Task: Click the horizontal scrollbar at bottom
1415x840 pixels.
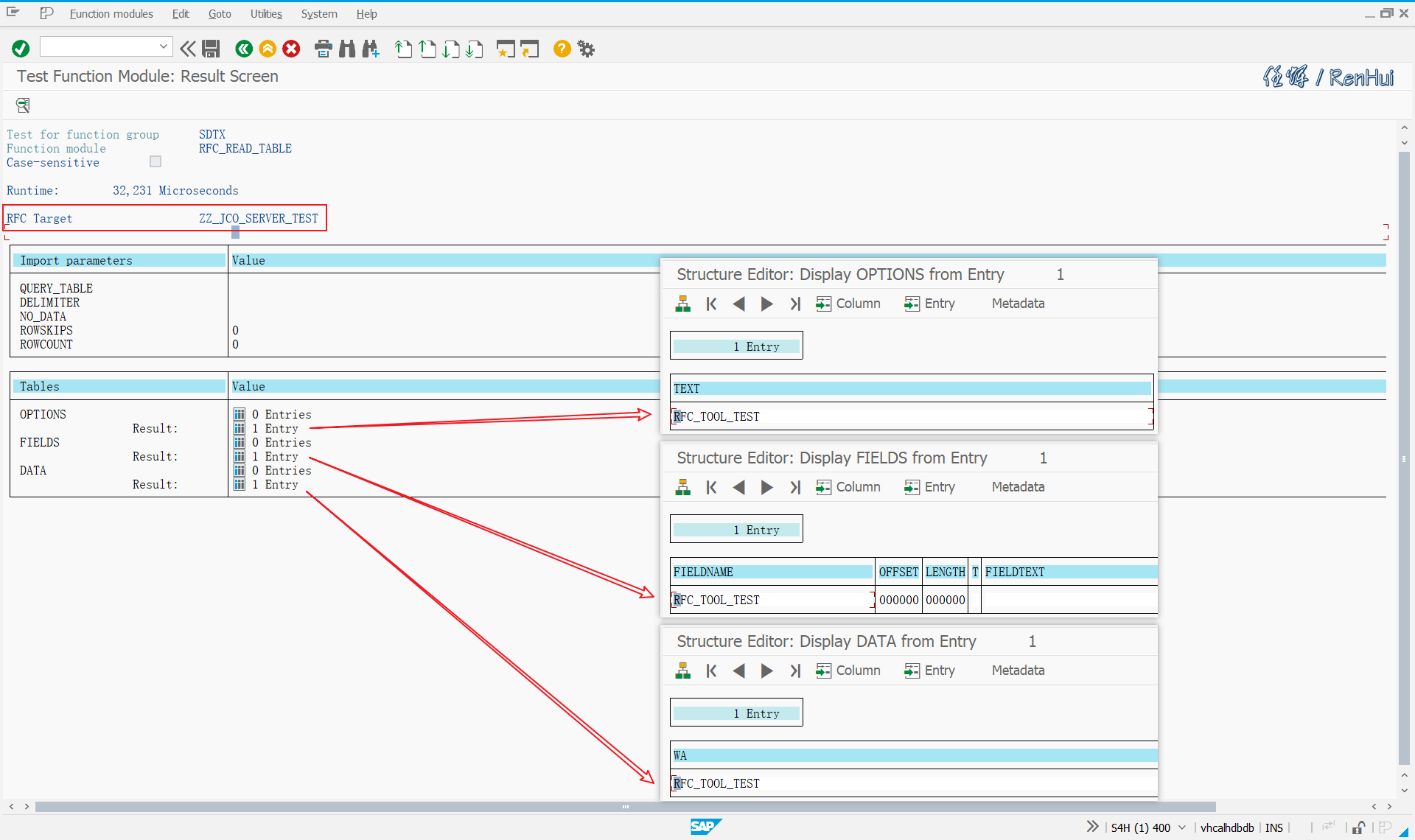Action: [x=625, y=807]
